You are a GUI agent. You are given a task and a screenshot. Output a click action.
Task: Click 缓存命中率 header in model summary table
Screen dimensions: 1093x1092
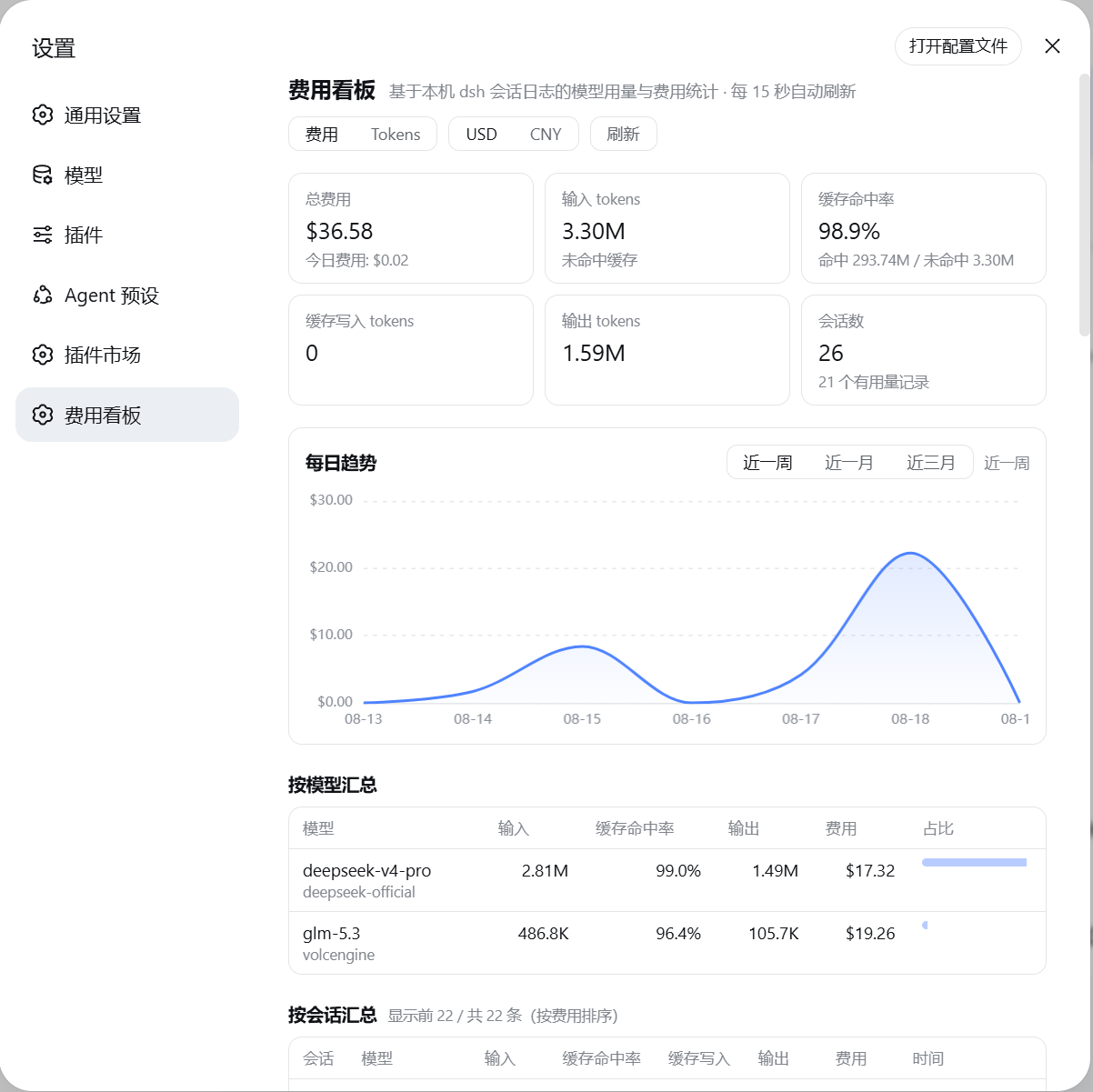click(x=635, y=828)
